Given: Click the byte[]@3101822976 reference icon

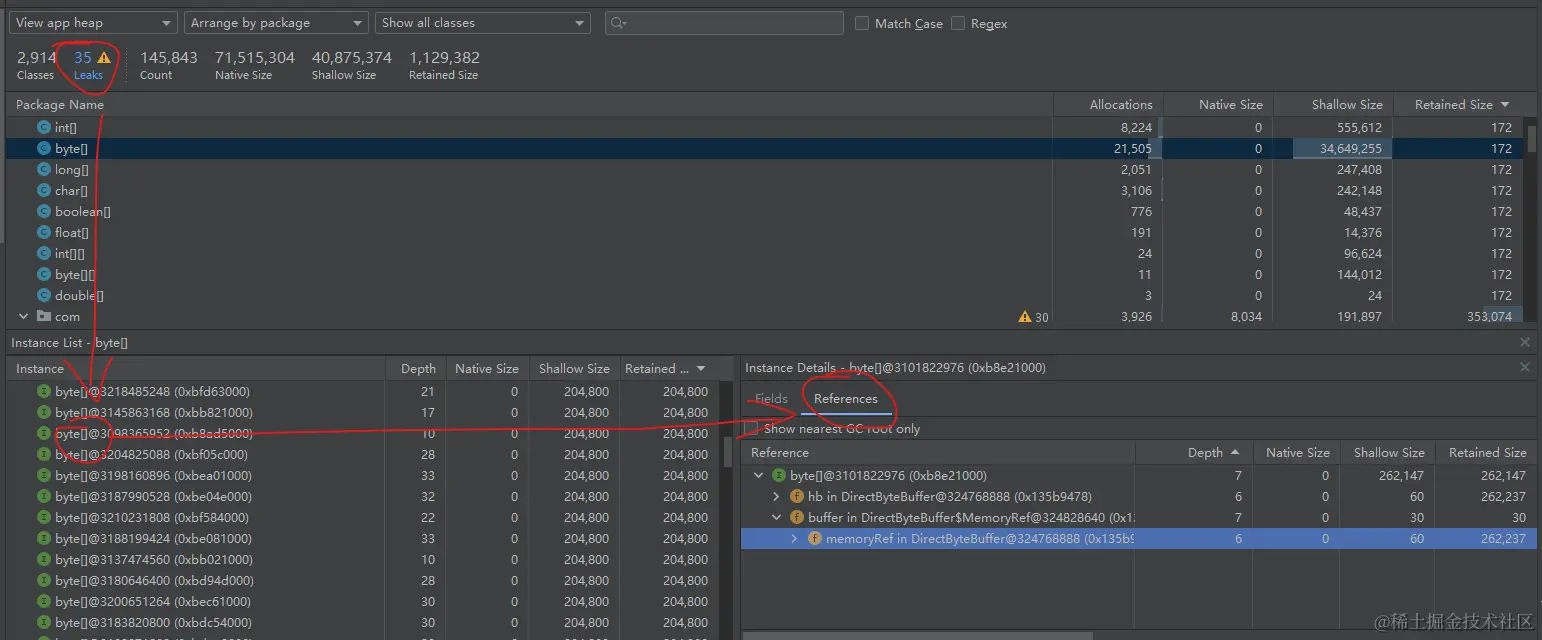Looking at the screenshot, I should pyautogui.click(x=779, y=475).
